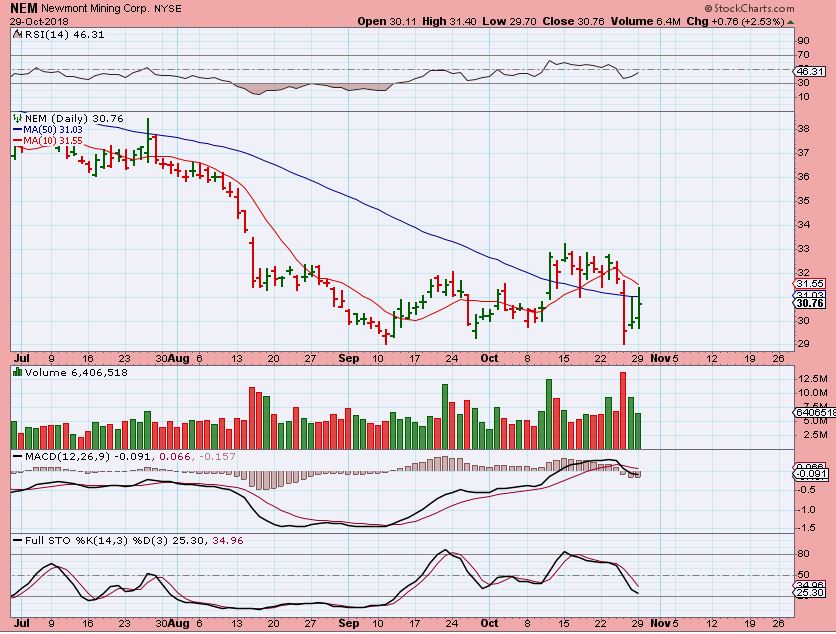Click the volume bars icon before Volume label

point(18,372)
